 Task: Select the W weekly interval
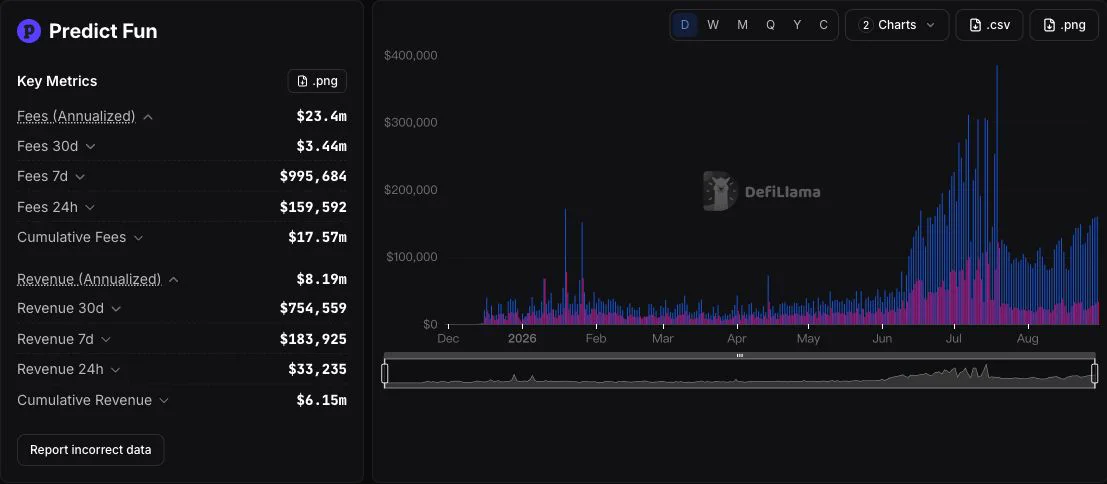713,25
